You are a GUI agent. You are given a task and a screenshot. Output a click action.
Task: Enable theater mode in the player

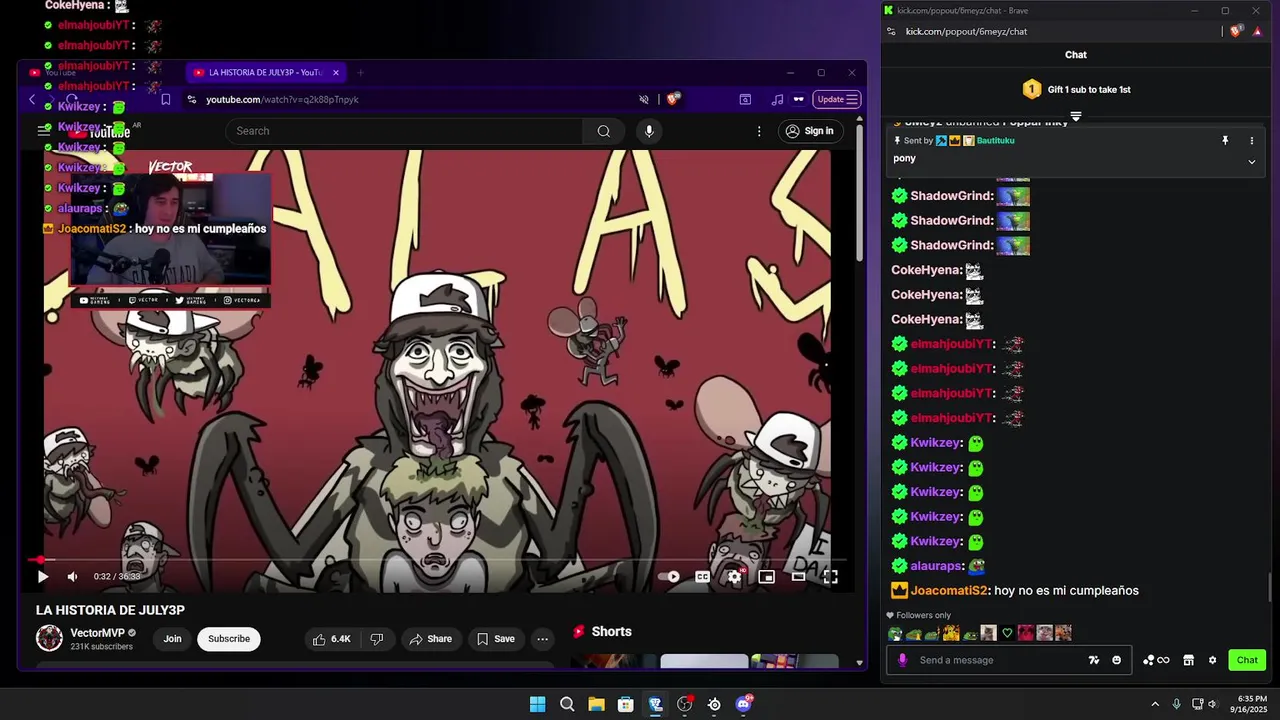798,577
